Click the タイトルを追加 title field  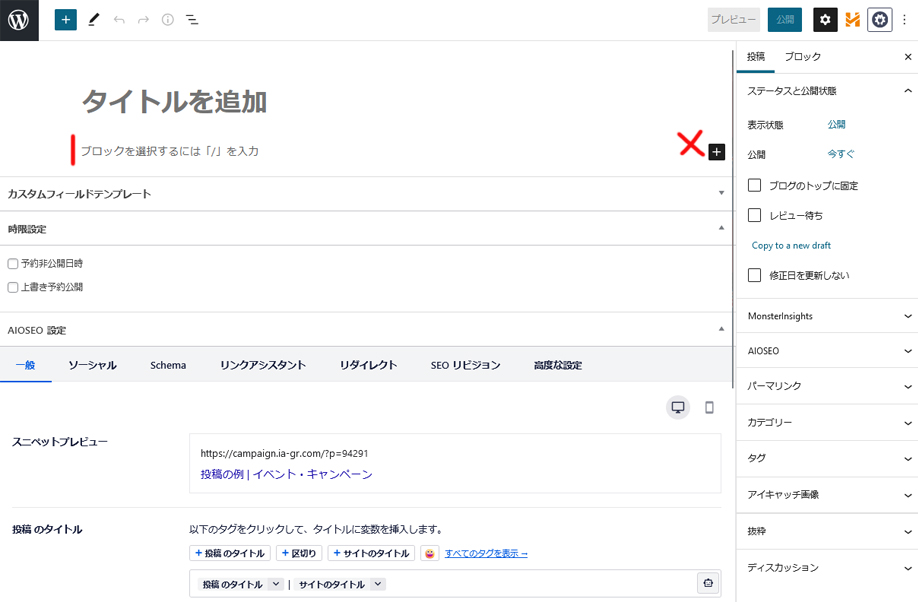174,101
